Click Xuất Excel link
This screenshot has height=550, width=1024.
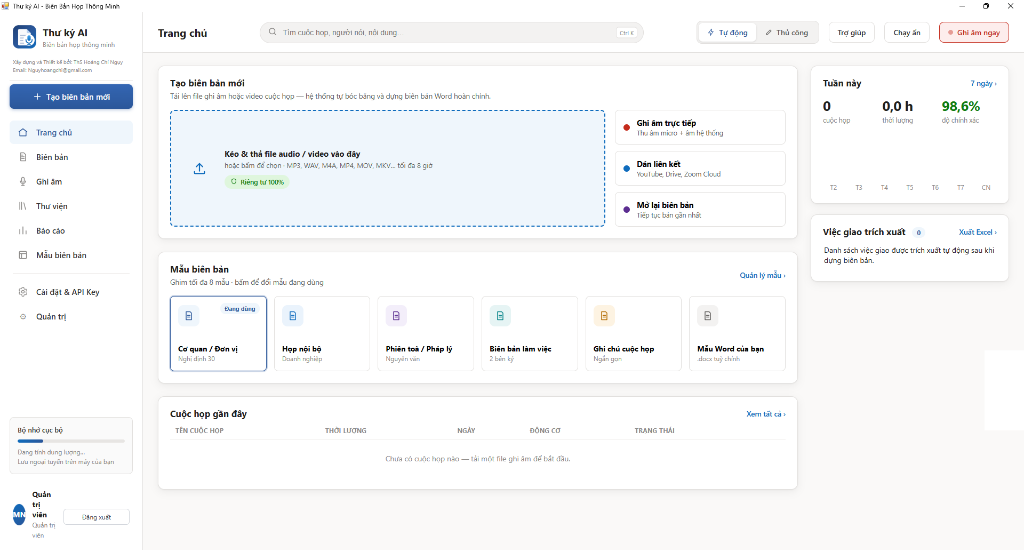coord(978,232)
